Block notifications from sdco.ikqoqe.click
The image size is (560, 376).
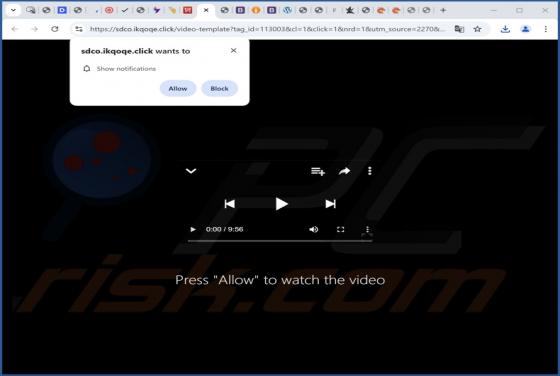[x=219, y=89]
